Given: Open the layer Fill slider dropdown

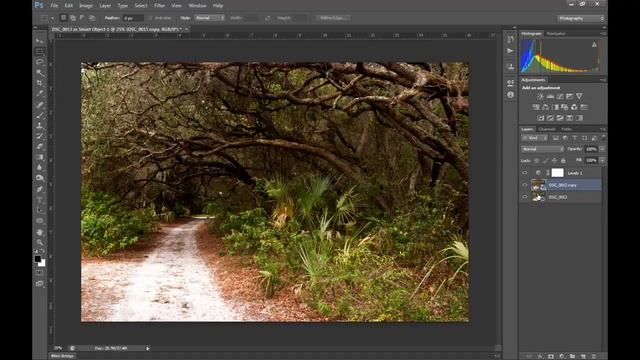Looking at the screenshot, I should (x=602, y=160).
